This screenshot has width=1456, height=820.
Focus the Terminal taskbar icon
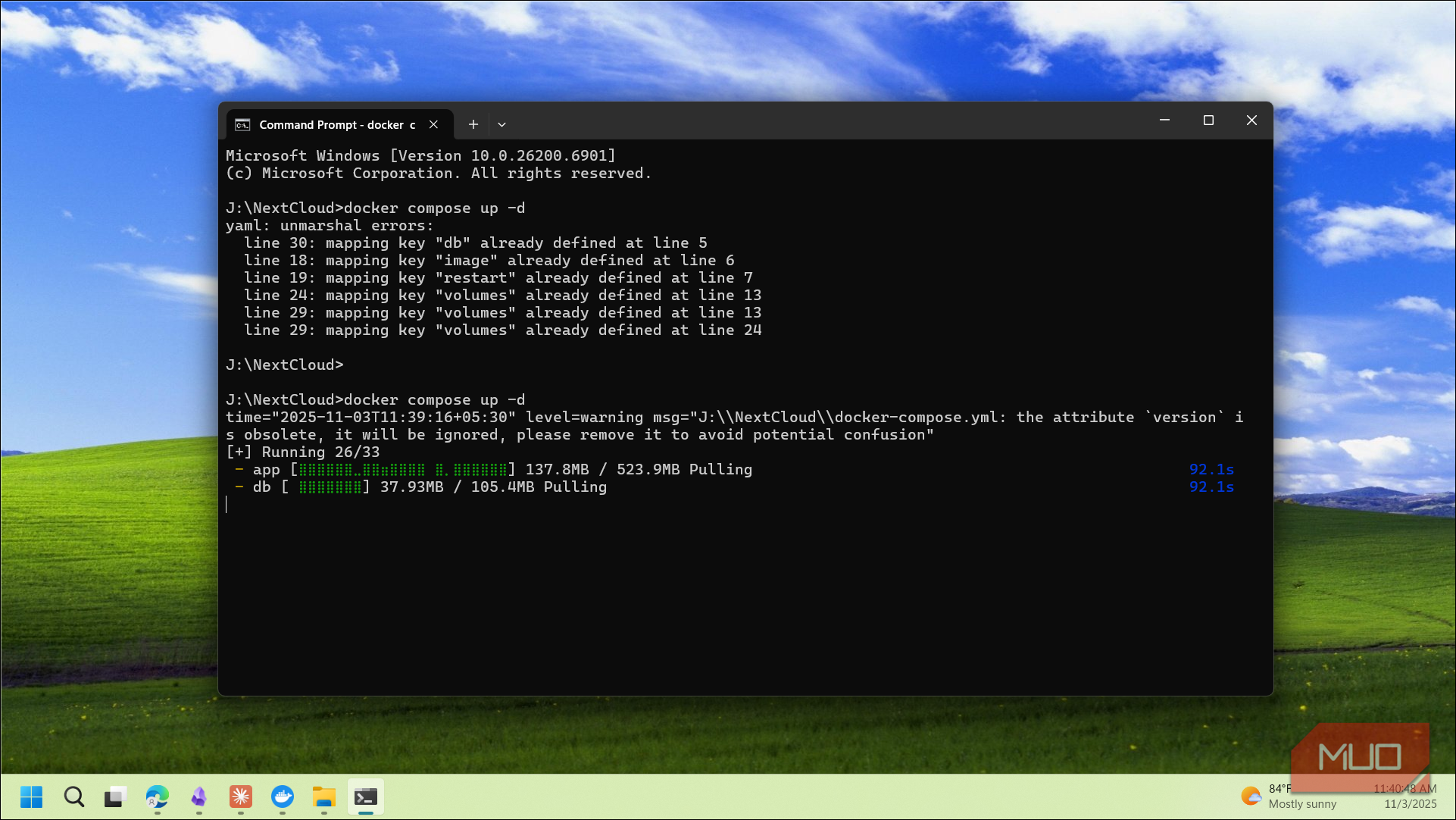[365, 797]
